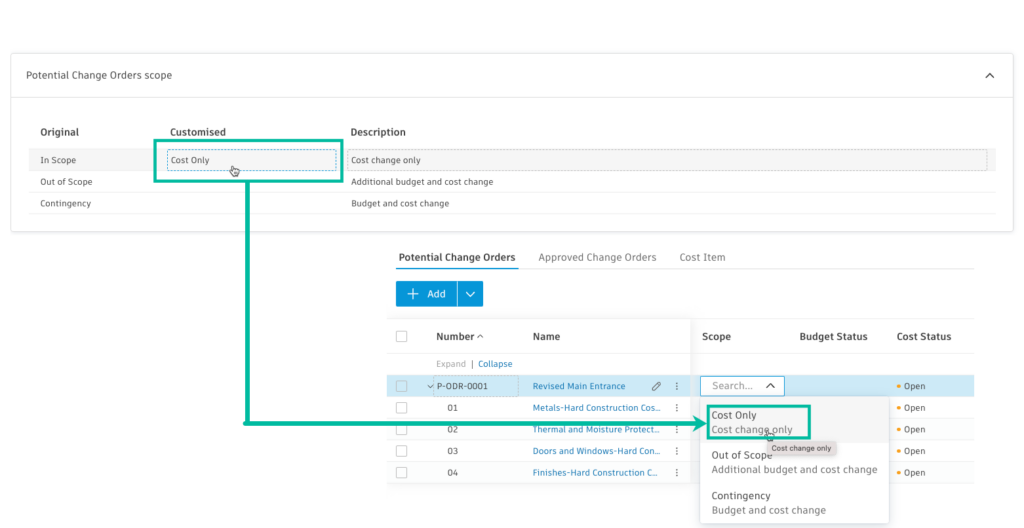Click the Collapse link
1024x528 pixels.
pos(495,364)
